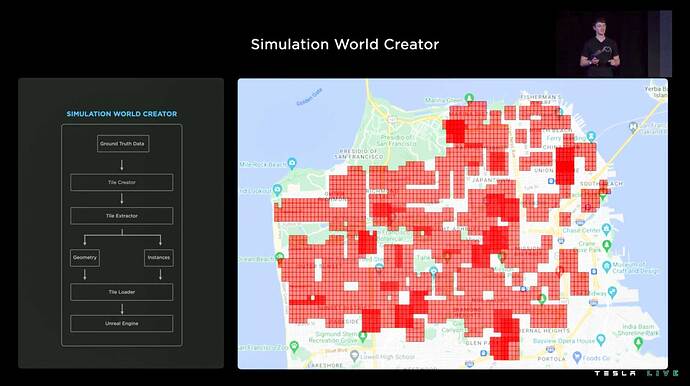
Task: Click the PORTOLA neighborhood label
Action: [x=551, y=359]
